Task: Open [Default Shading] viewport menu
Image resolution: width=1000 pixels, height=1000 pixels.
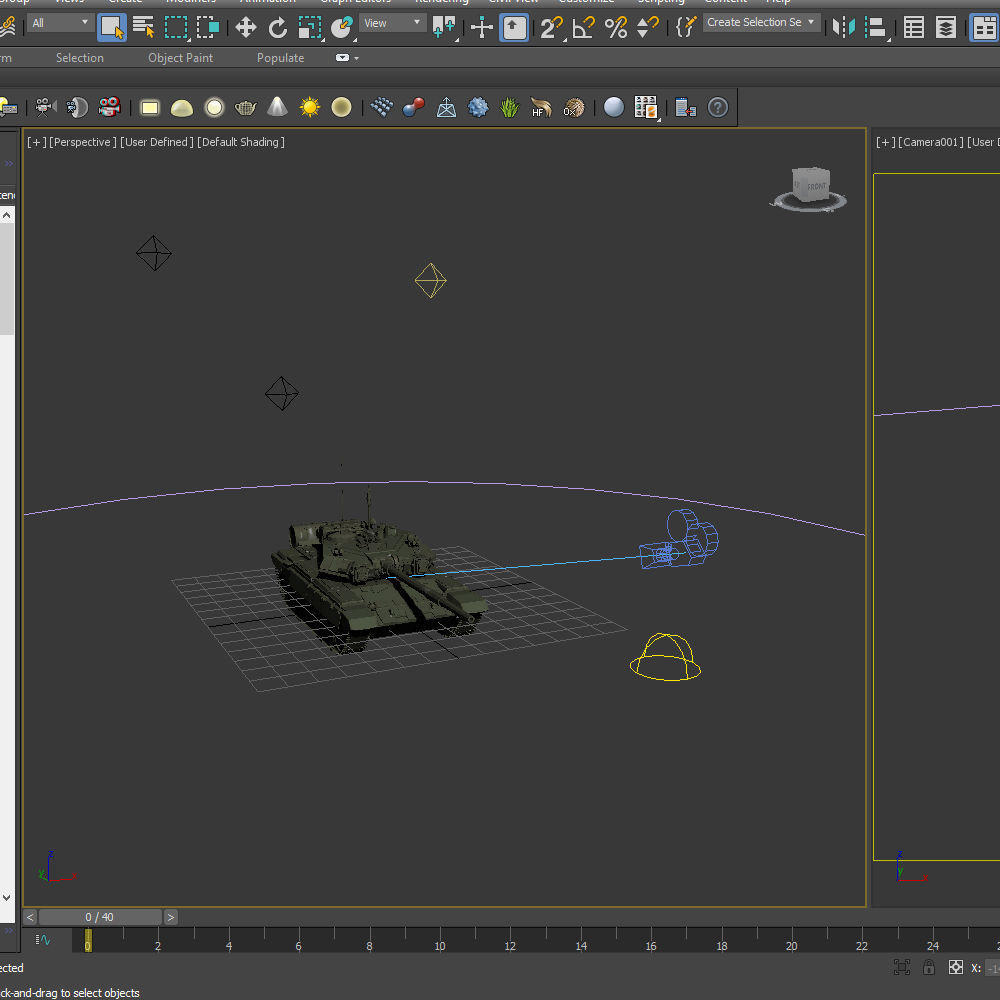Action: [x=241, y=142]
